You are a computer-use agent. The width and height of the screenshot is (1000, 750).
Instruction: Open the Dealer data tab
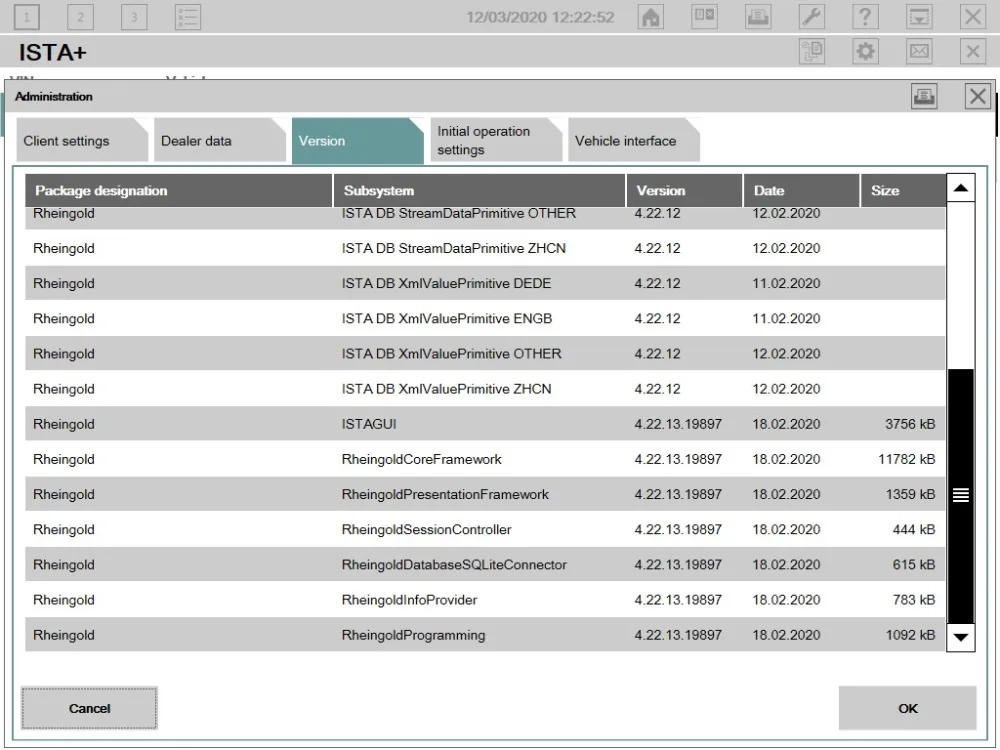[197, 141]
